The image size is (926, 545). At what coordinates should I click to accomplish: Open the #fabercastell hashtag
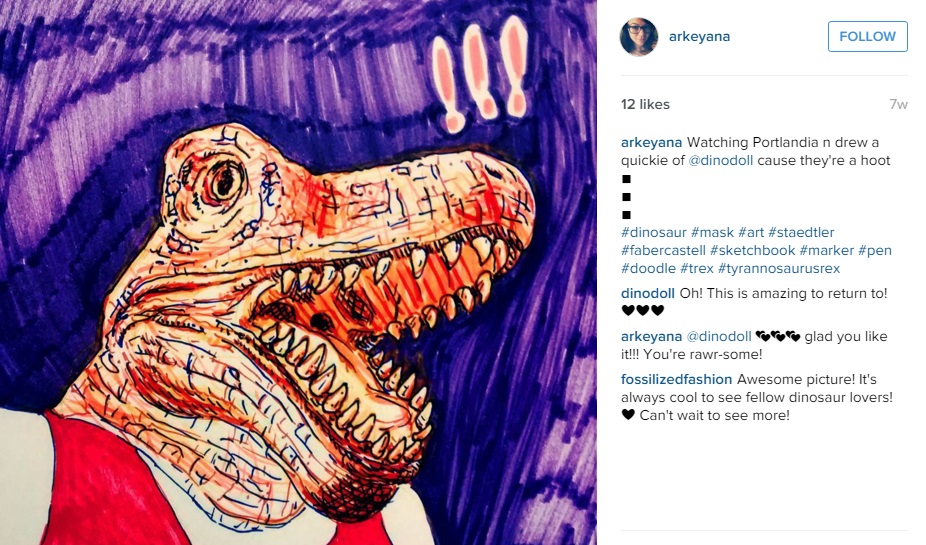point(663,250)
